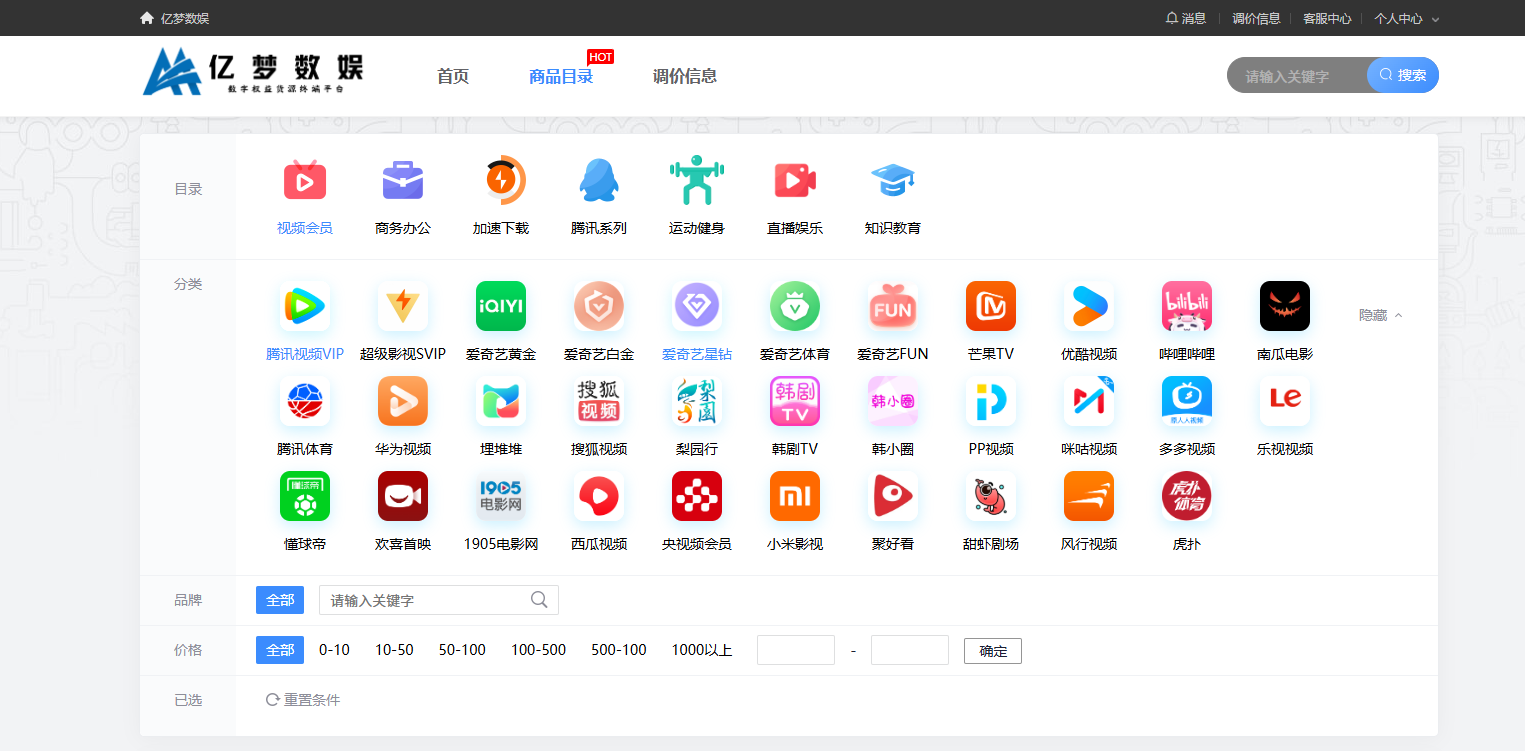Open the 央视频会员 icon
The width and height of the screenshot is (1525, 751).
[697, 496]
